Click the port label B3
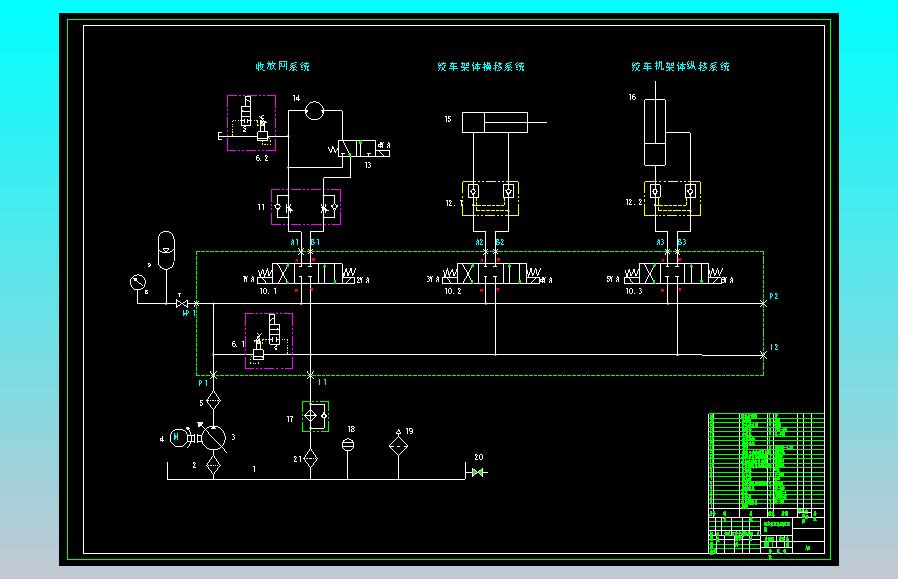This screenshot has width=898, height=579. (x=682, y=242)
